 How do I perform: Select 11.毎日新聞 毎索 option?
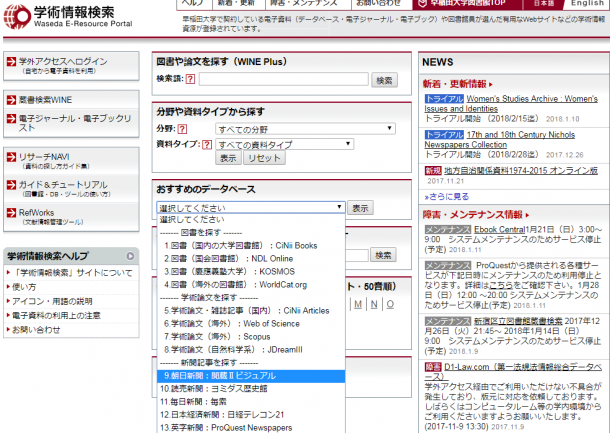point(251,402)
